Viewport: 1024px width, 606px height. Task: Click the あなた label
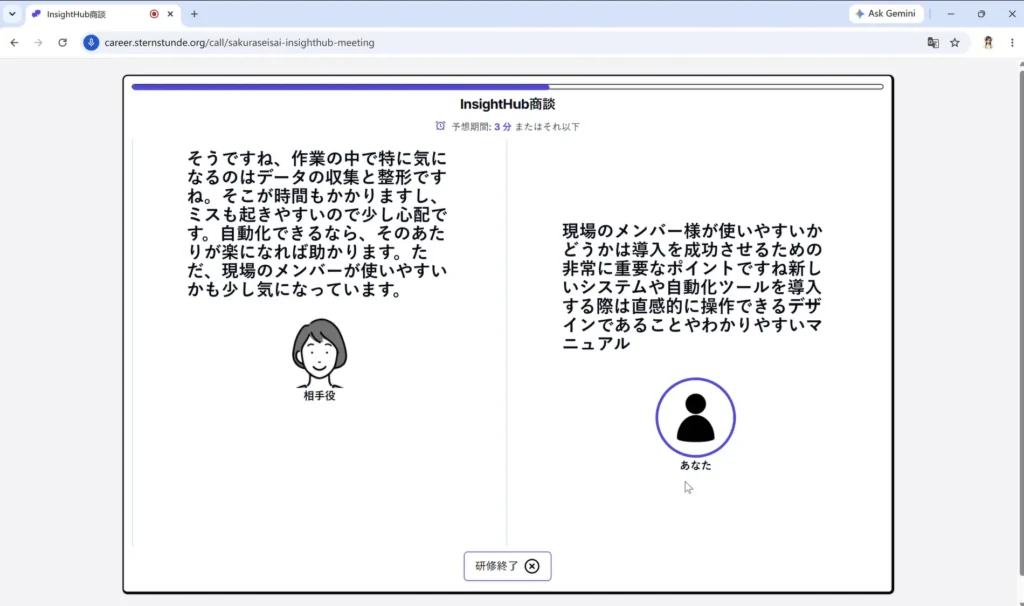pyautogui.click(x=696, y=466)
